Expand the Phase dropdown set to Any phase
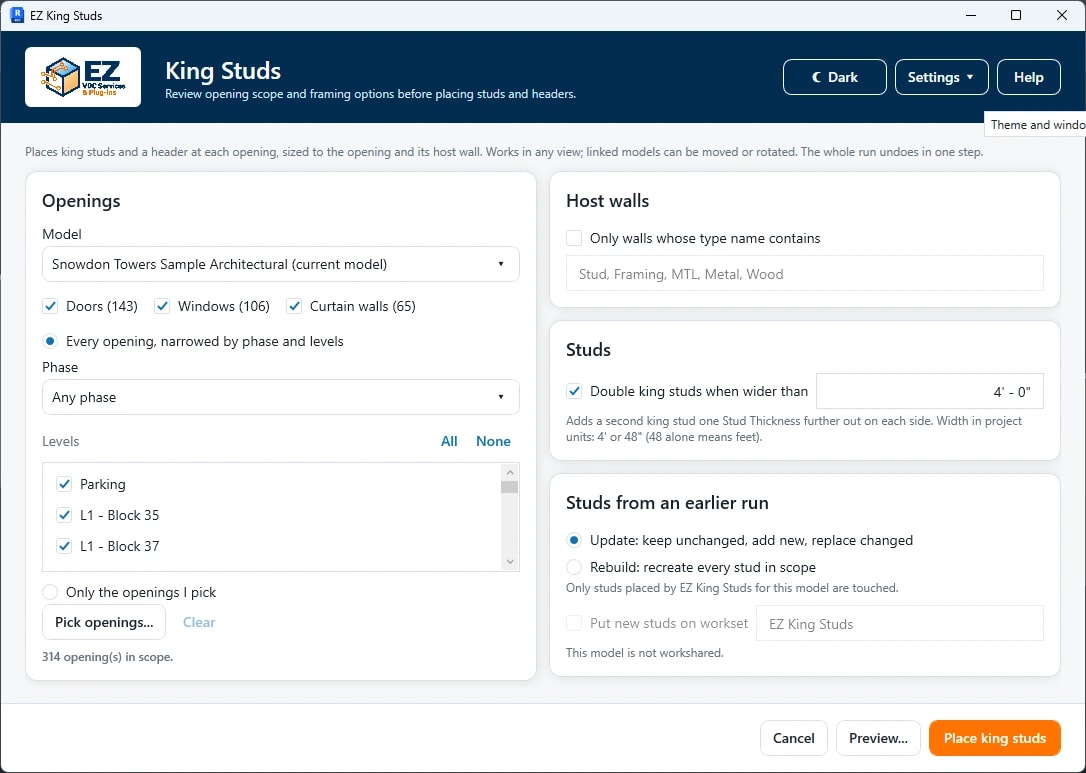The image size is (1086, 773). point(281,397)
